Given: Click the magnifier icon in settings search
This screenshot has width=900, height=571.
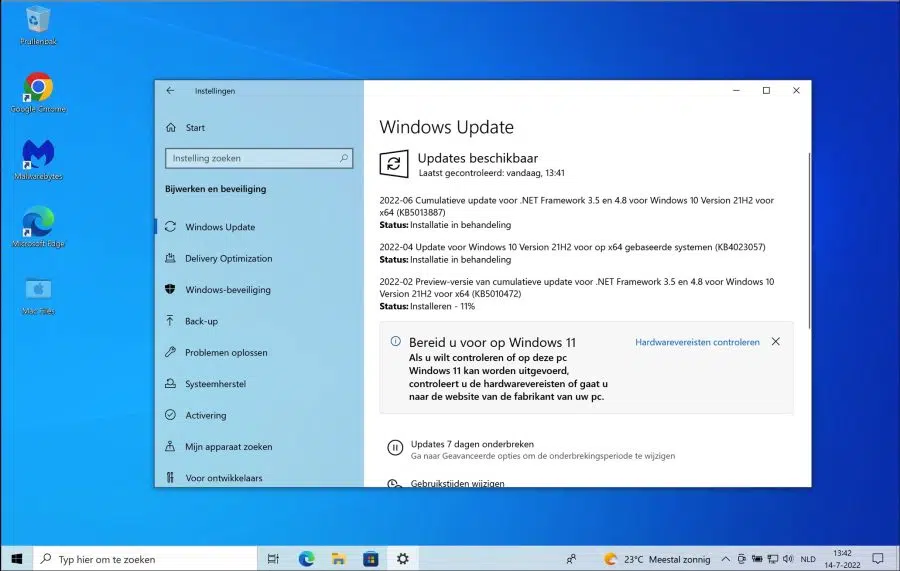Looking at the screenshot, I should click(344, 158).
